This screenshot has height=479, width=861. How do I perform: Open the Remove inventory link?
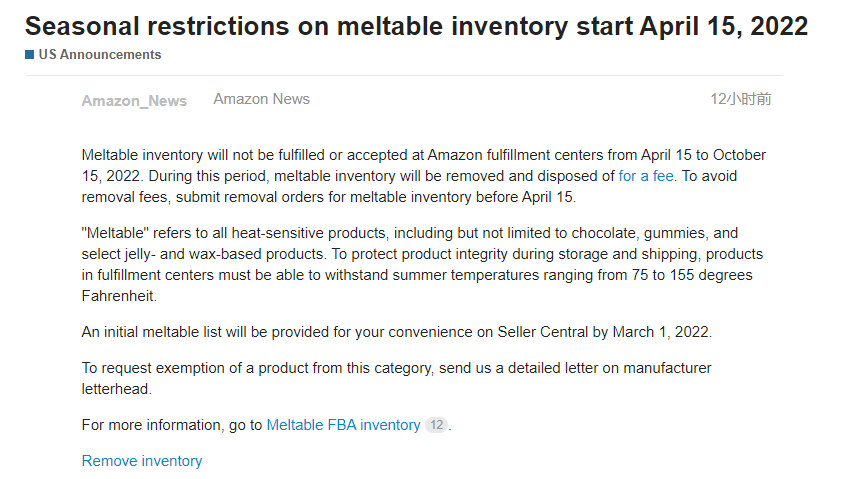[x=142, y=461]
